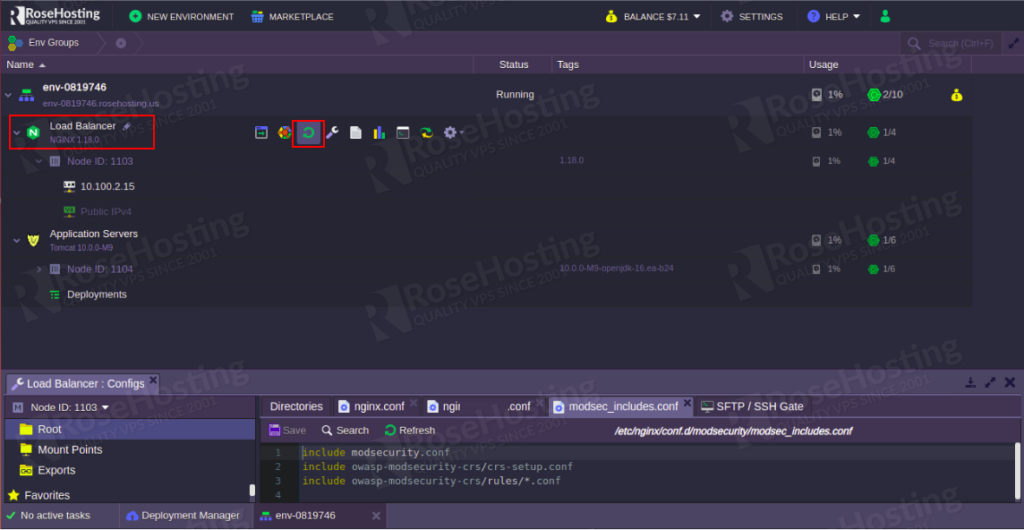Close the env-0819746 bottom tab
1024x530 pixels.
pyautogui.click(x=376, y=516)
